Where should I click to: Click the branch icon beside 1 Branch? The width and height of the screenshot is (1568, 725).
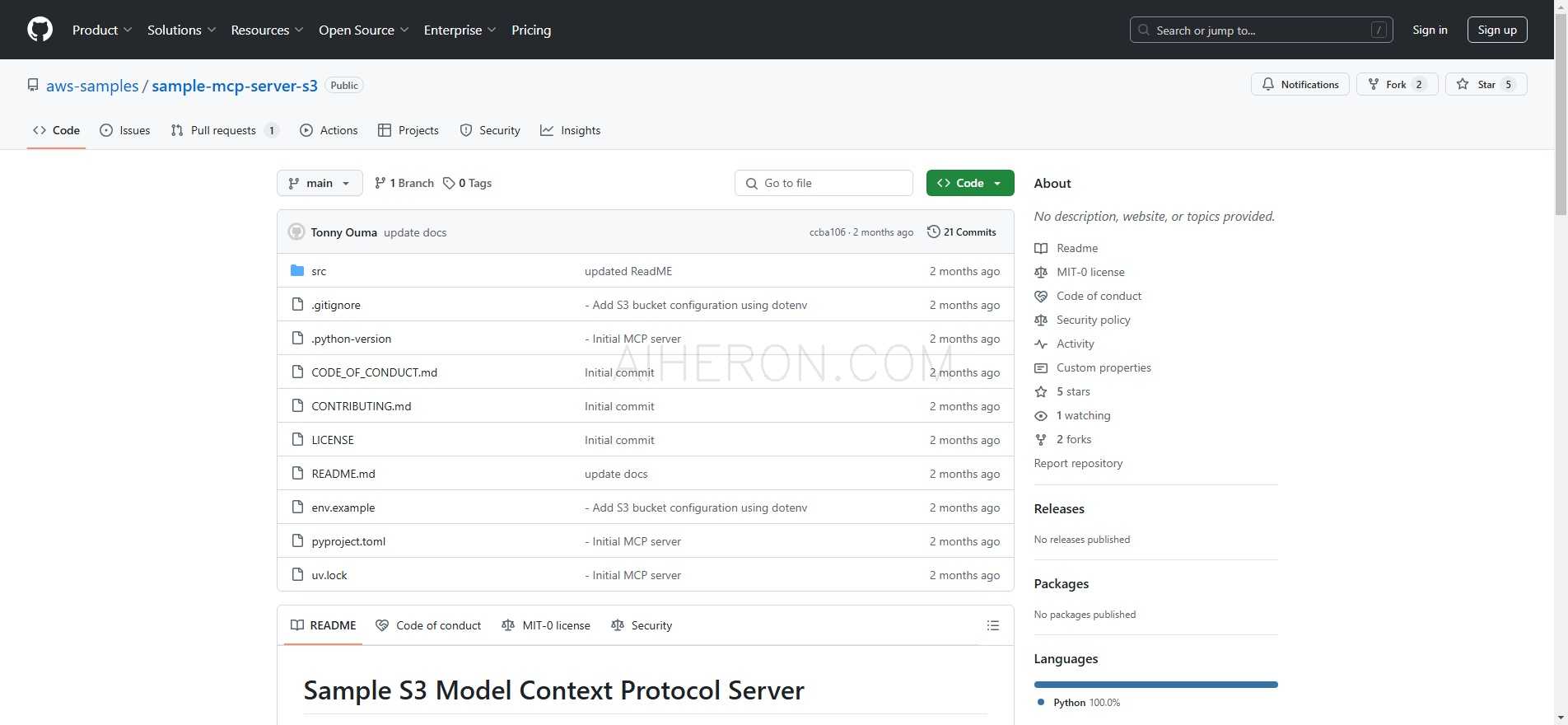click(380, 183)
